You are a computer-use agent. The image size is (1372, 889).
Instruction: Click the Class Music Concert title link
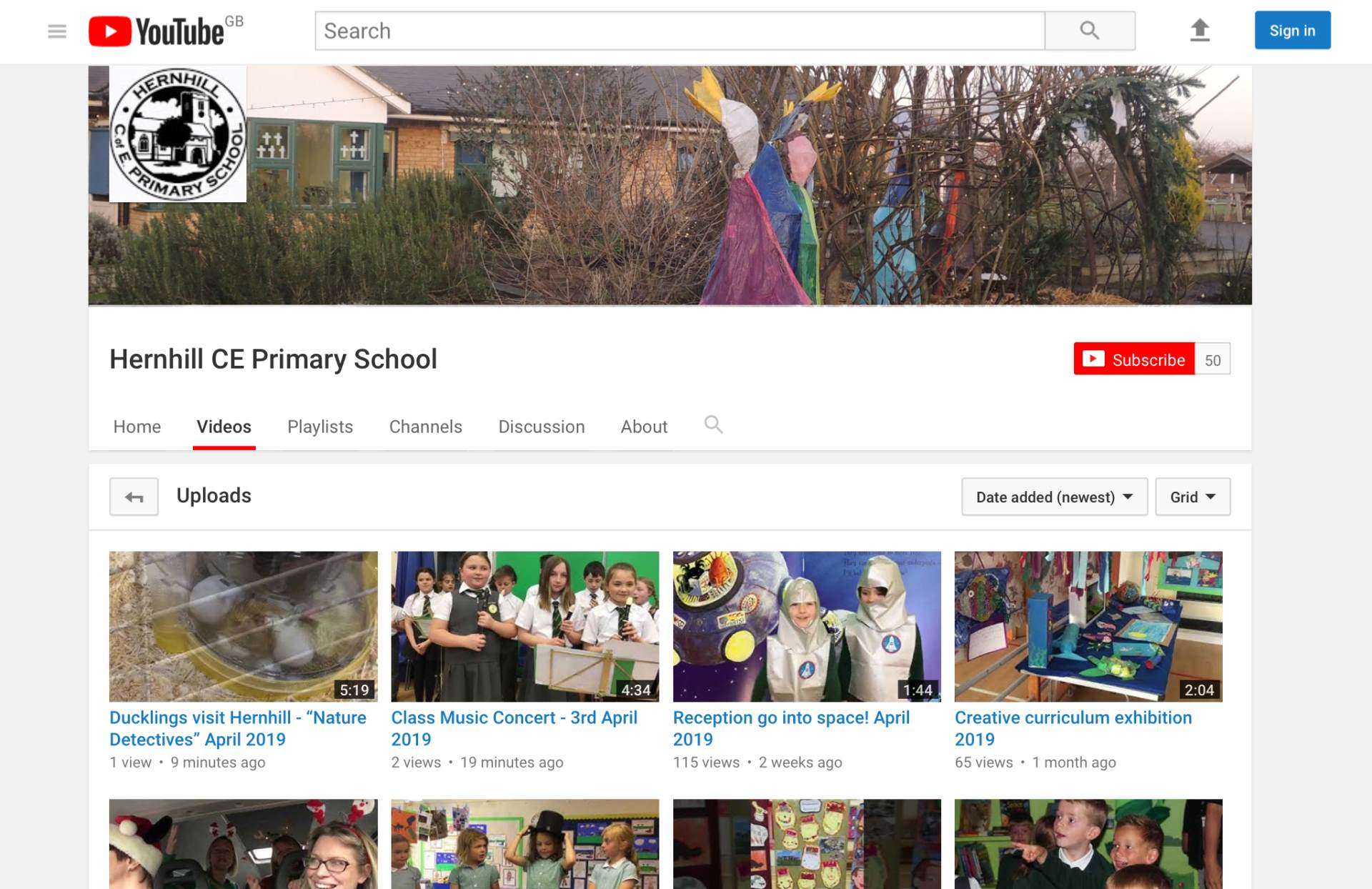[x=514, y=728]
